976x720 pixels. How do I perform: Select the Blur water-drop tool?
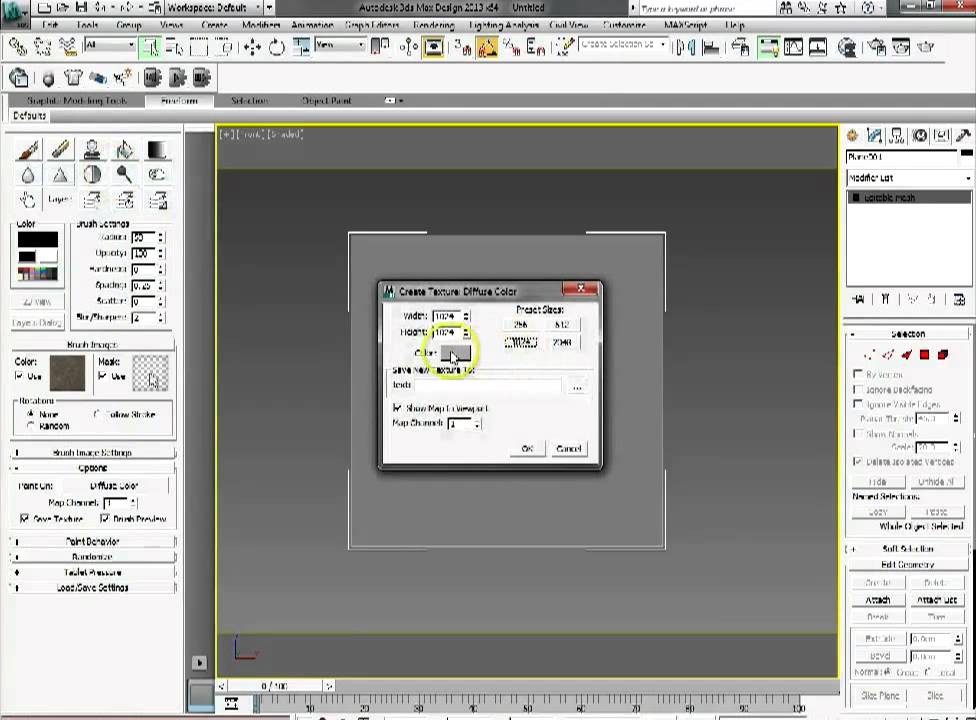(x=28, y=175)
